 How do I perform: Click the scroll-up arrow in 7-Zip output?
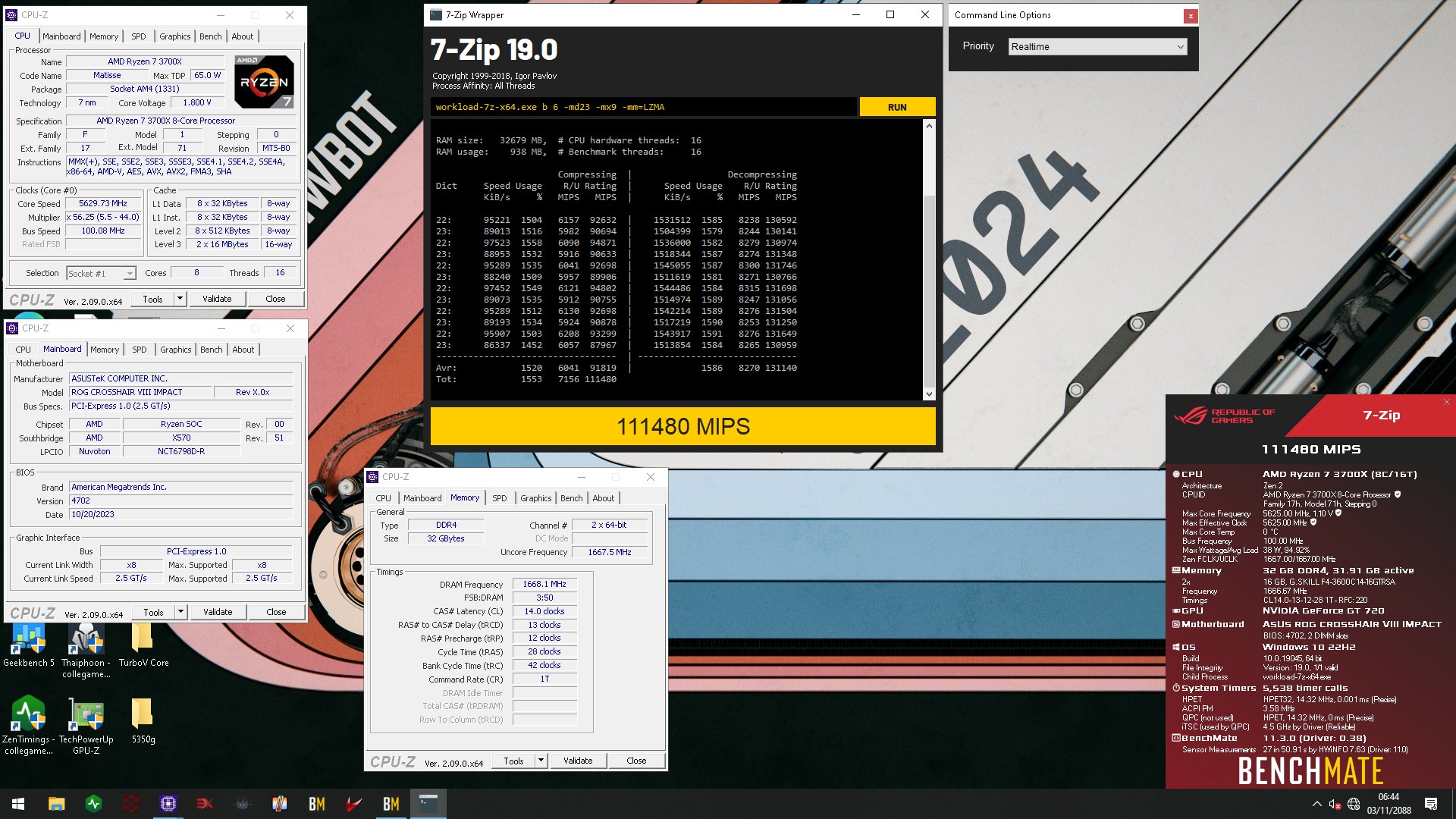[x=929, y=126]
